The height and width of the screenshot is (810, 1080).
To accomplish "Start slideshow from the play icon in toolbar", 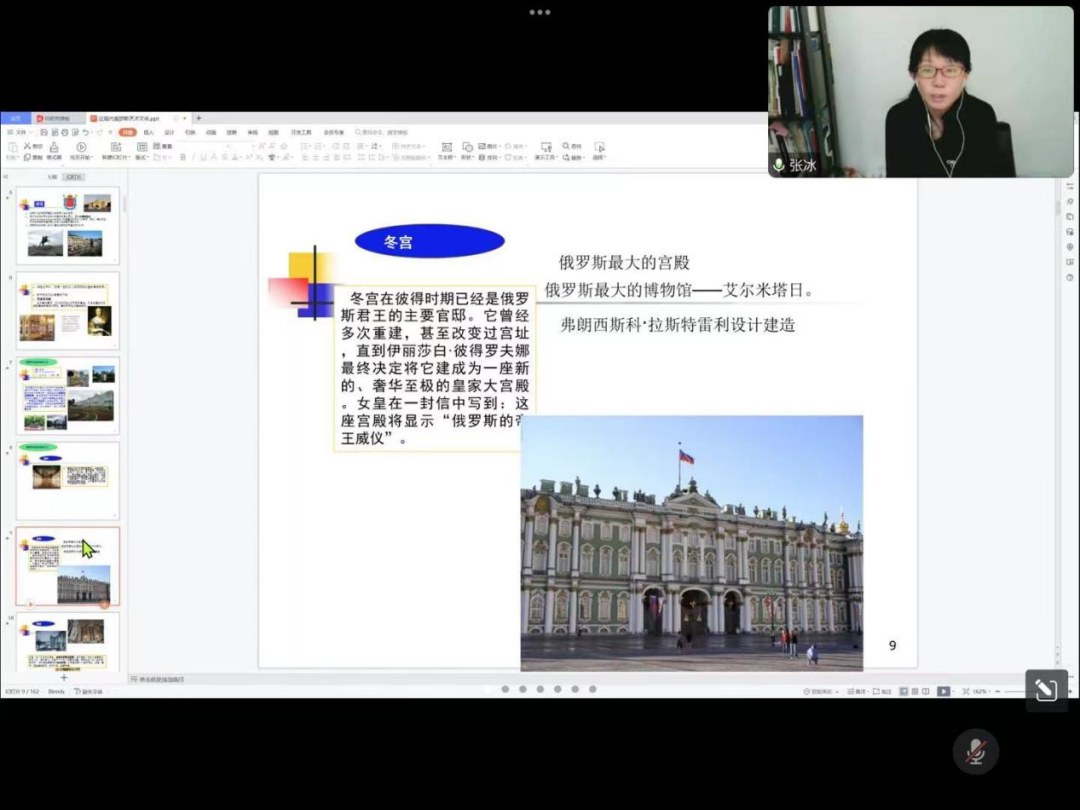I will (x=81, y=147).
